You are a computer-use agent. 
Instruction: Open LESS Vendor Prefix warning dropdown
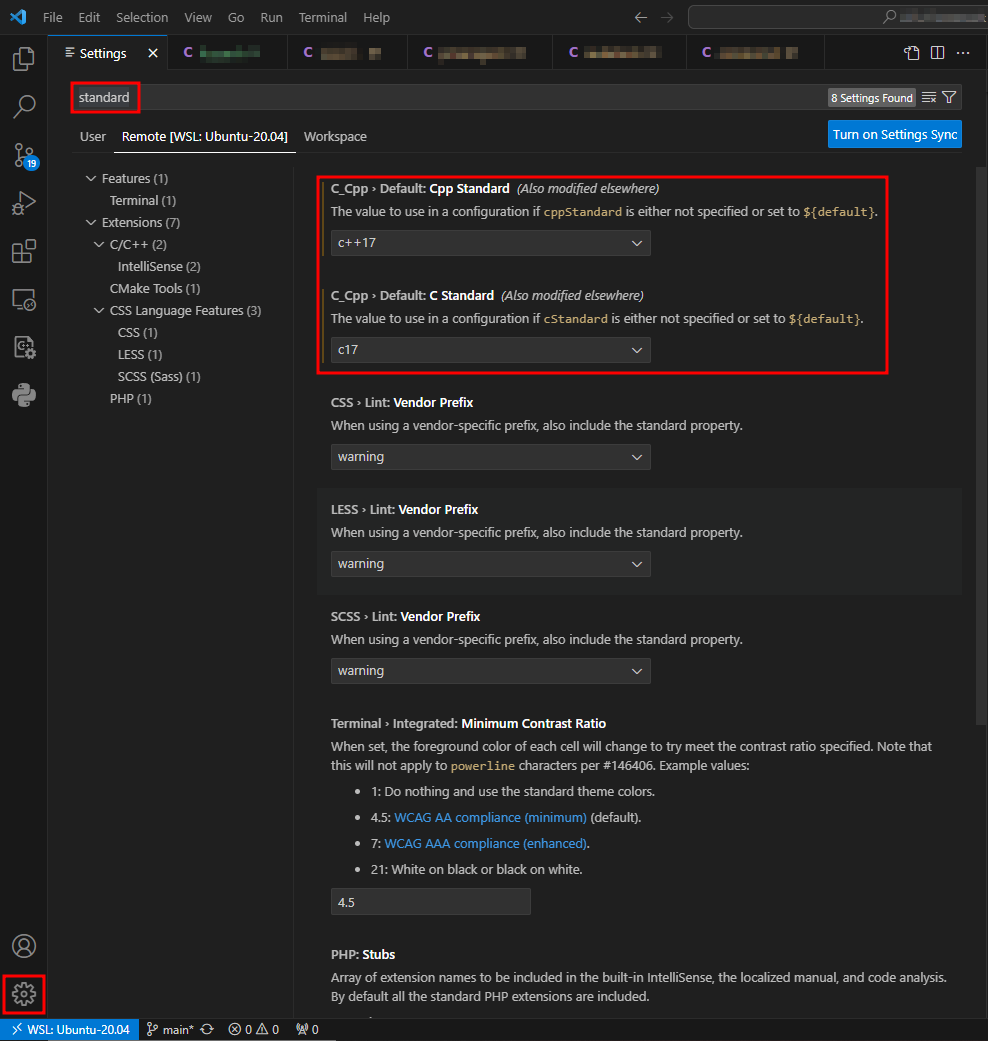(x=491, y=564)
